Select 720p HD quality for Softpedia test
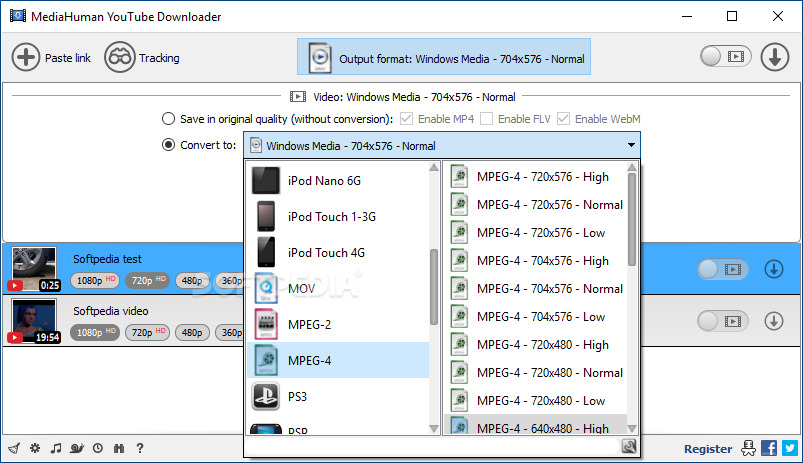The width and height of the screenshot is (803, 463). coord(148,280)
